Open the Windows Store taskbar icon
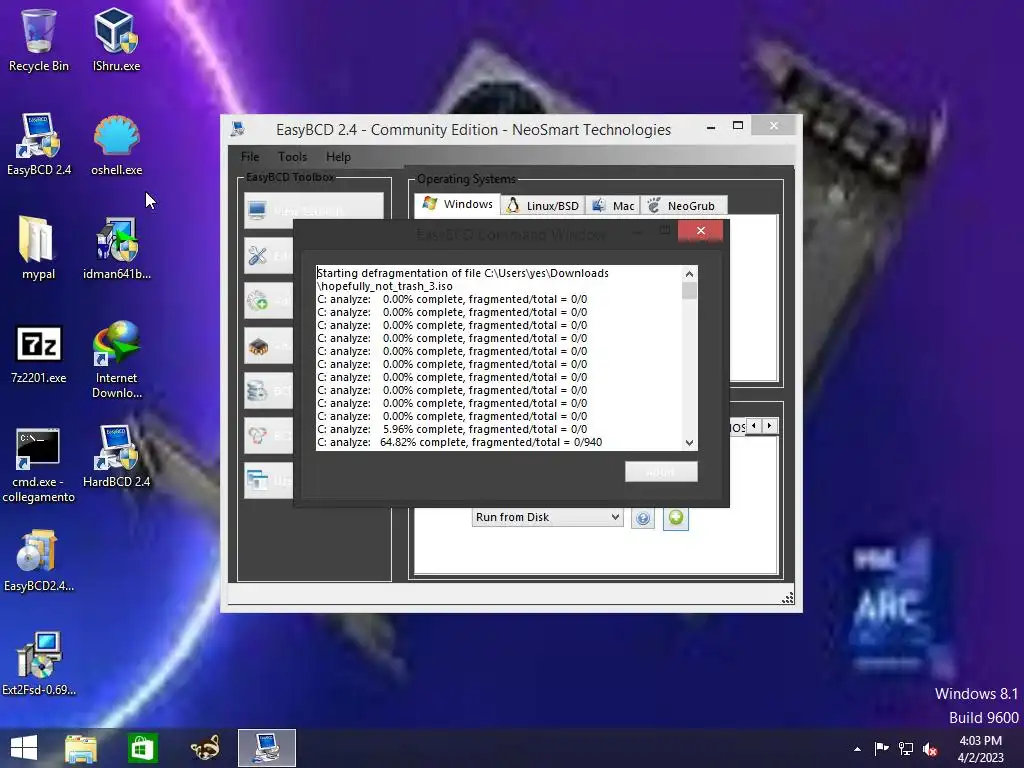 [x=142, y=748]
